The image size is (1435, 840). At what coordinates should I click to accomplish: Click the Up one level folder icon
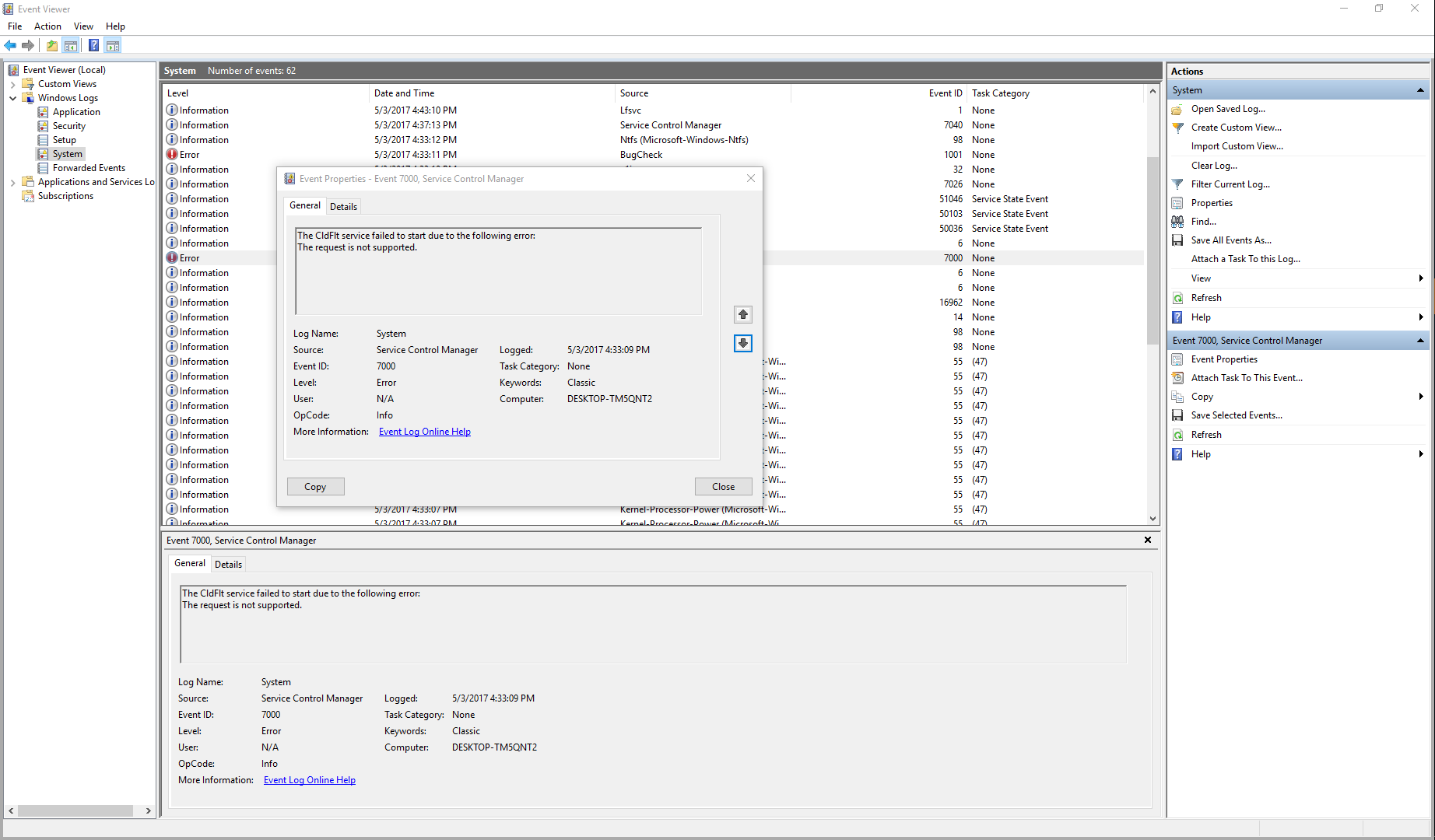pyautogui.click(x=51, y=45)
